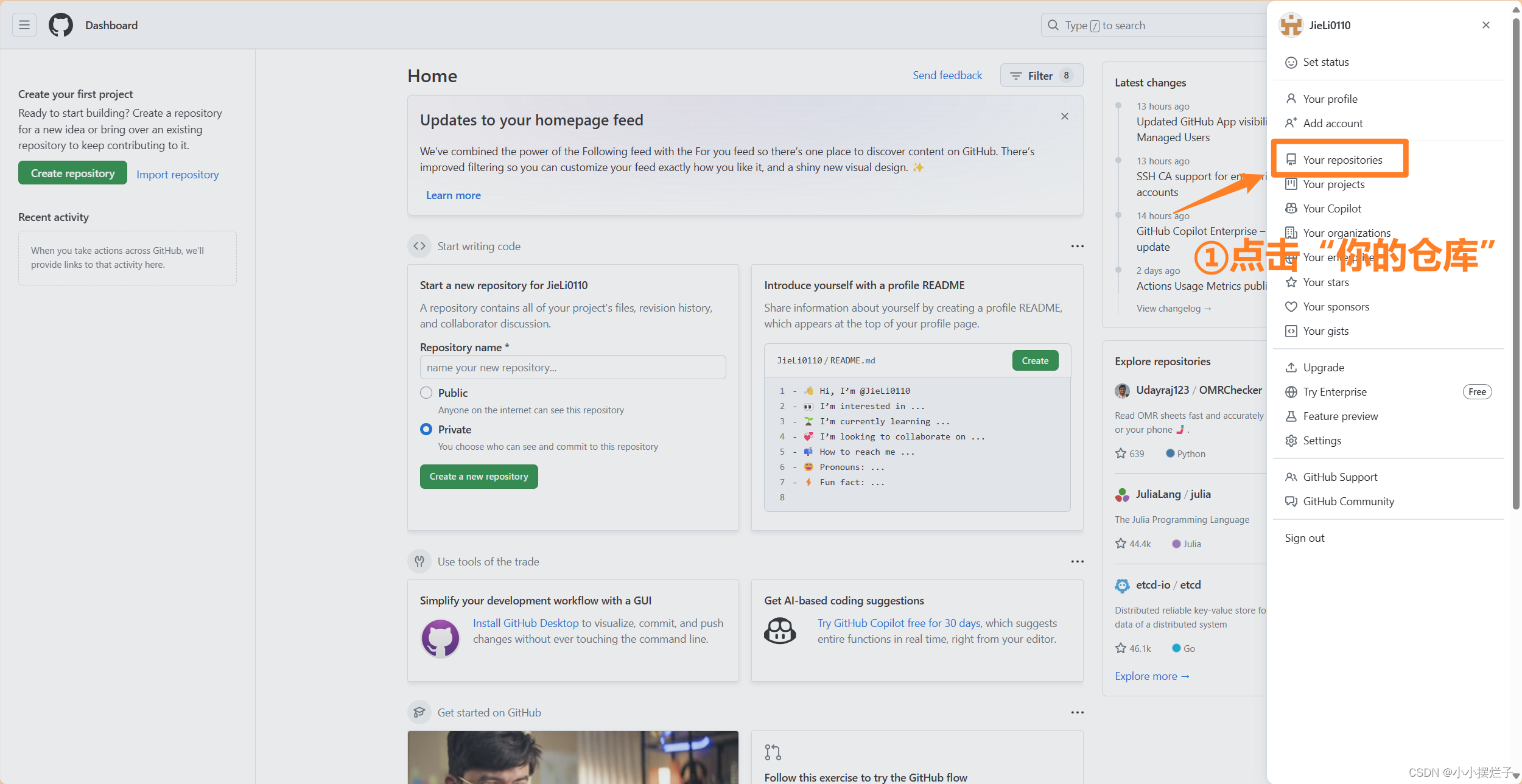This screenshot has width=1522, height=784.
Task: Click the GitHub Octocat logo
Action: pyautogui.click(x=61, y=25)
